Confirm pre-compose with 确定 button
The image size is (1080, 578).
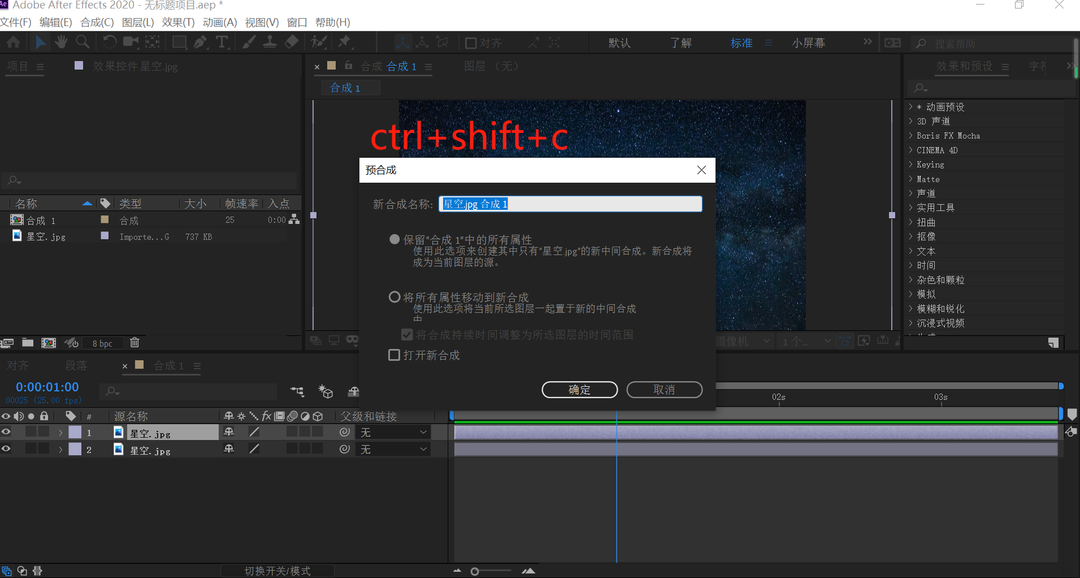point(580,390)
